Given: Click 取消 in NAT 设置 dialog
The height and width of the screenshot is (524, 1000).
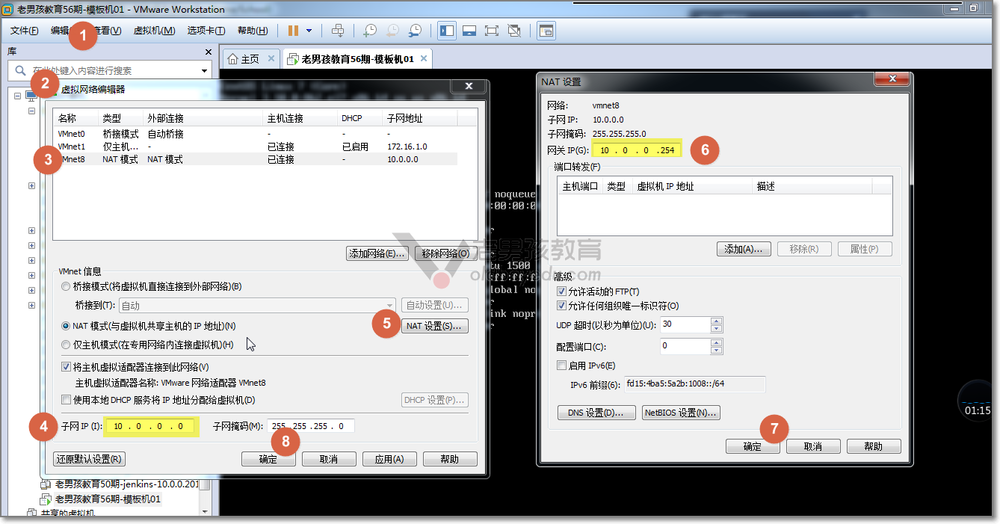Looking at the screenshot, I should [813, 446].
